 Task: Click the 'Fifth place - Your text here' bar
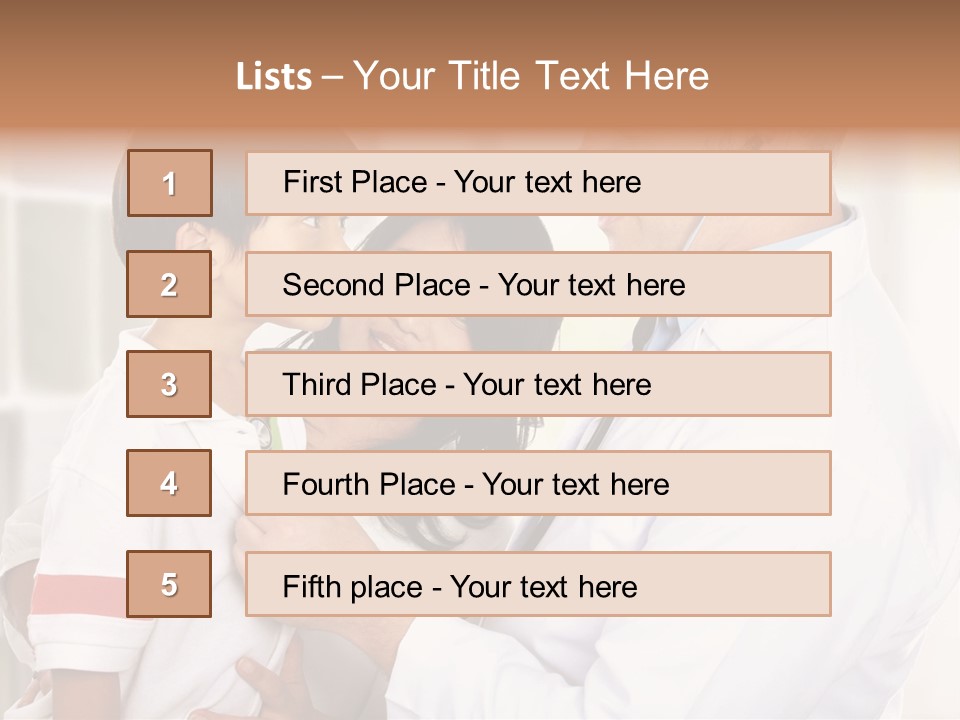538,584
